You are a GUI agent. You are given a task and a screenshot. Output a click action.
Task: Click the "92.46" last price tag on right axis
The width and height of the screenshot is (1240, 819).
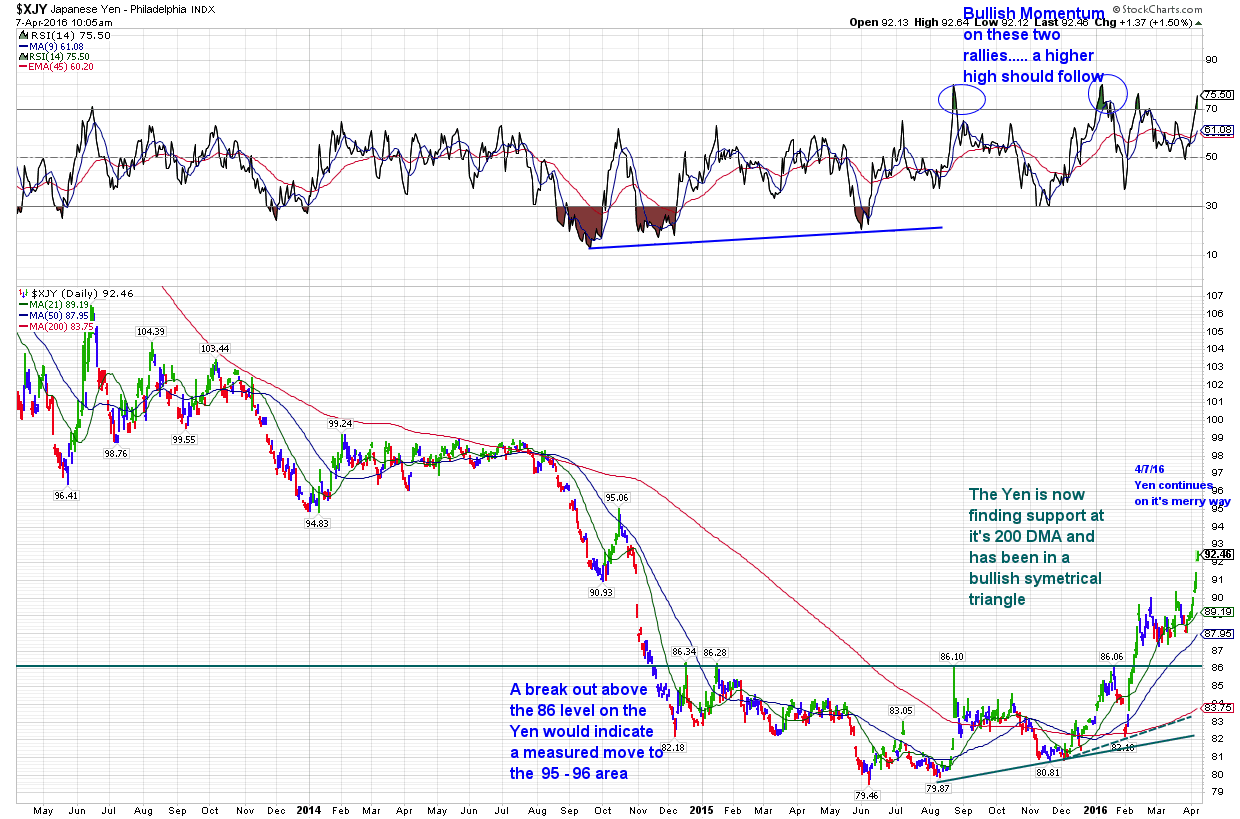pyautogui.click(x=1218, y=554)
